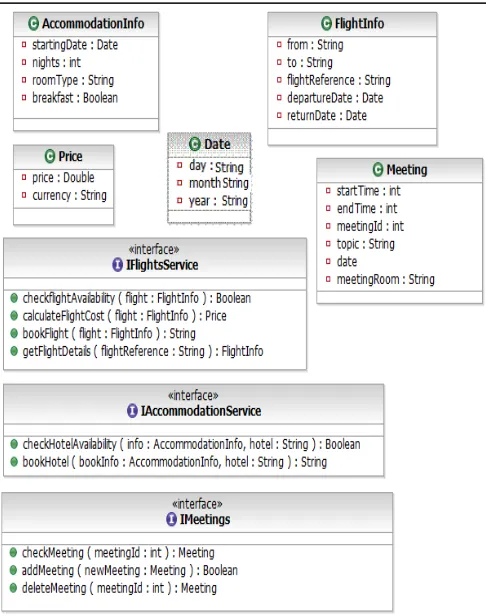
Task: Click the AccommodationInfo class icon
Action: click(33, 24)
